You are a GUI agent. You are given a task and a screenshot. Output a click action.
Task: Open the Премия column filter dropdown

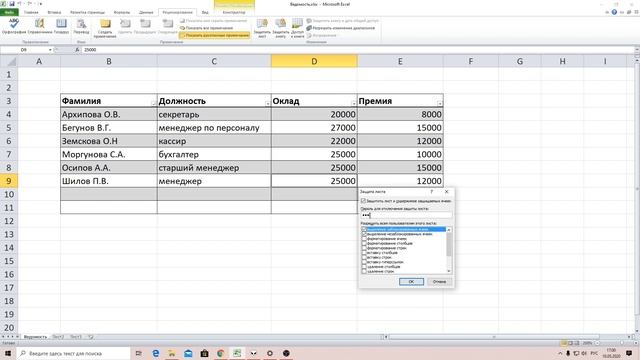click(x=440, y=104)
